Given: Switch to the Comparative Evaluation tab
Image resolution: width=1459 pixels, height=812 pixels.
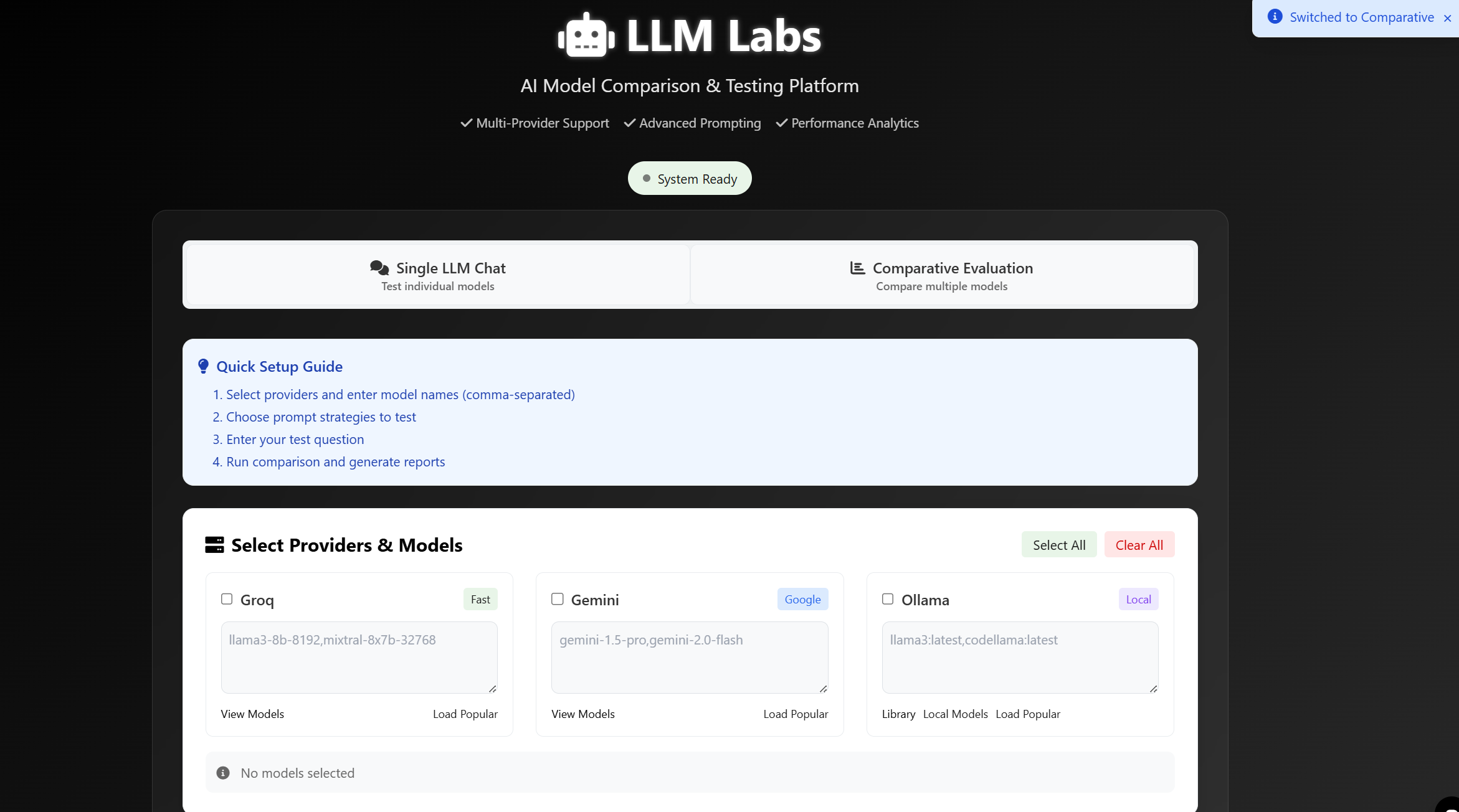Looking at the screenshot, I should (942, 275).
